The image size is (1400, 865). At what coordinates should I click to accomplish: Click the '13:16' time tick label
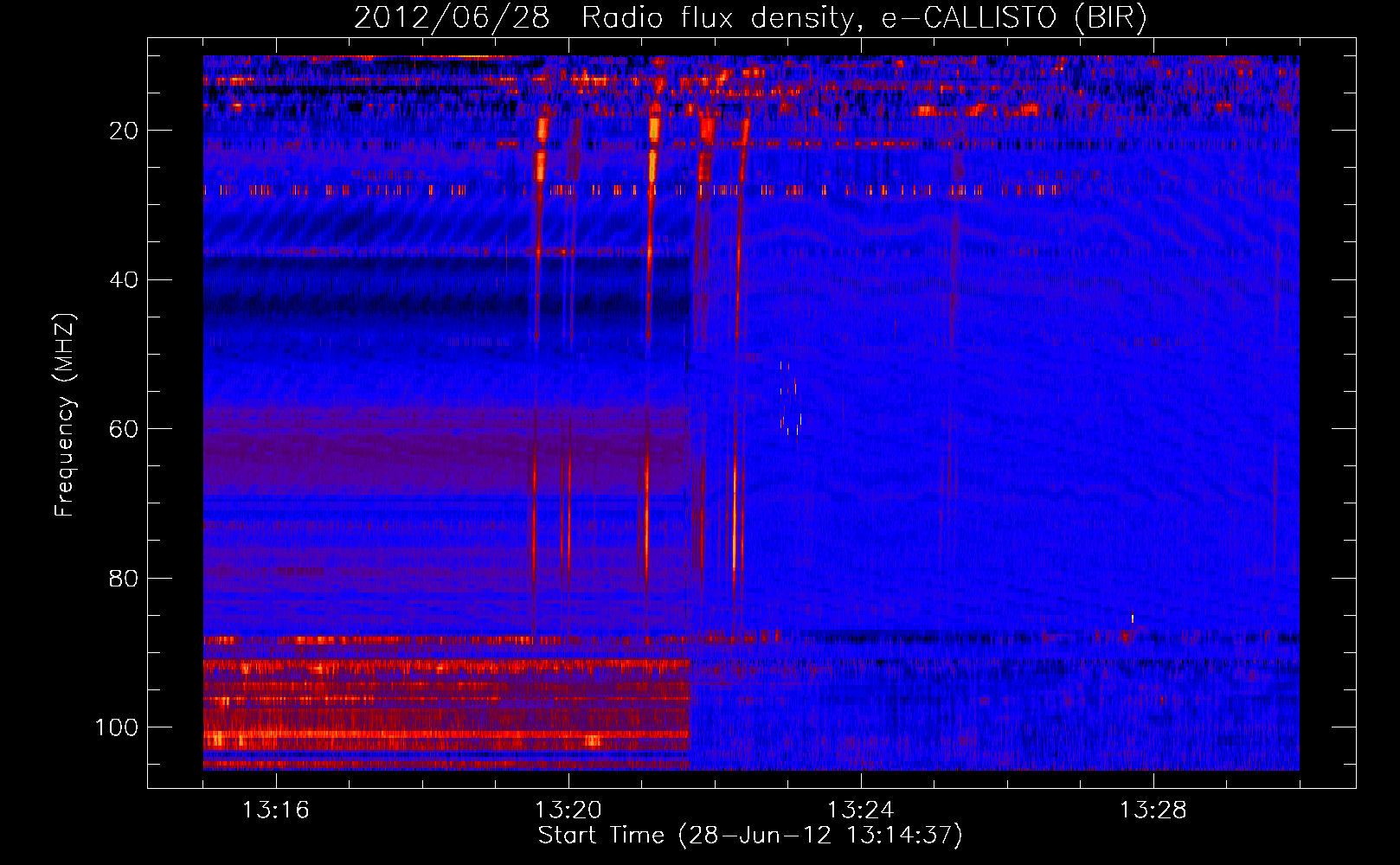click(x=275, y=811)
